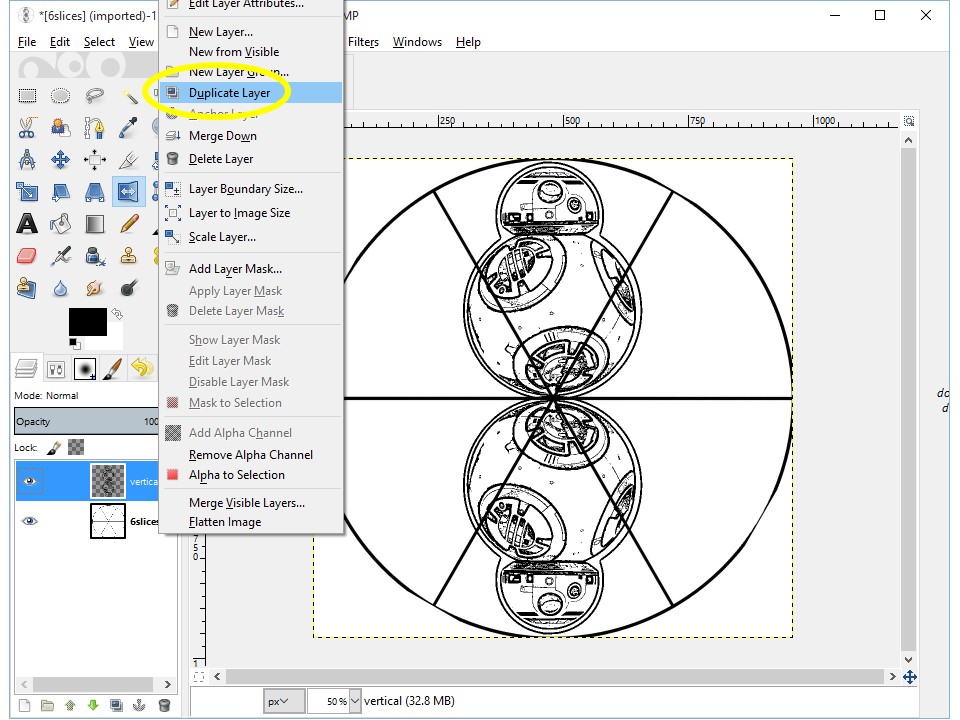Open the black foreground color swatch
The width and height of the screenshot is (960, 720).
[88, 322]
